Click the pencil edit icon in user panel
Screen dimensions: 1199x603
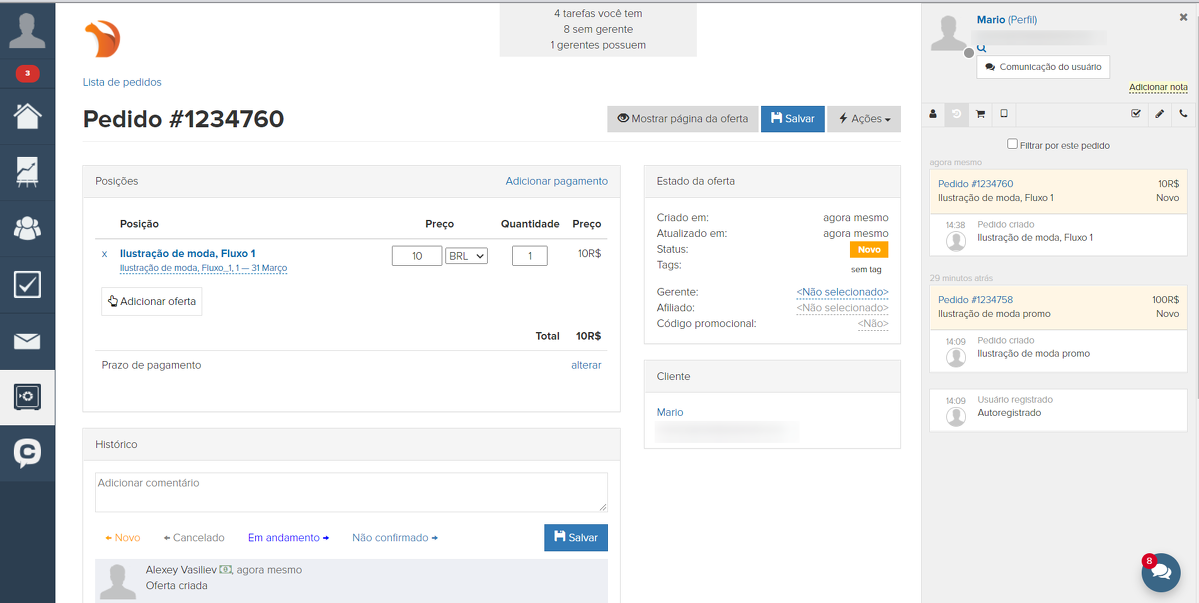[1159, 114]
